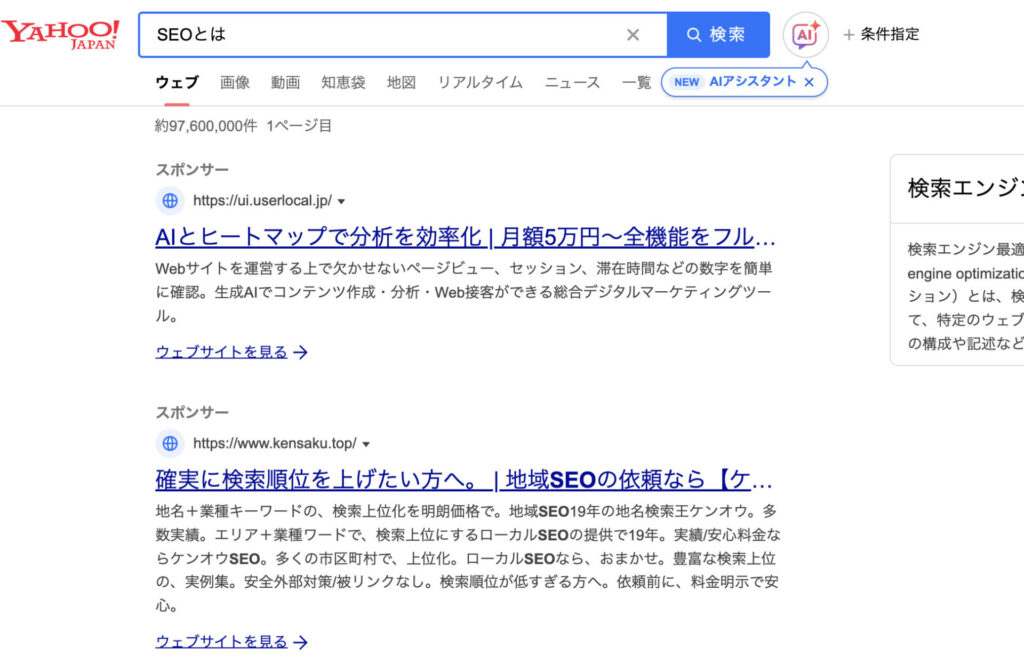Click the blue 検索 search button

click(718, 35)
